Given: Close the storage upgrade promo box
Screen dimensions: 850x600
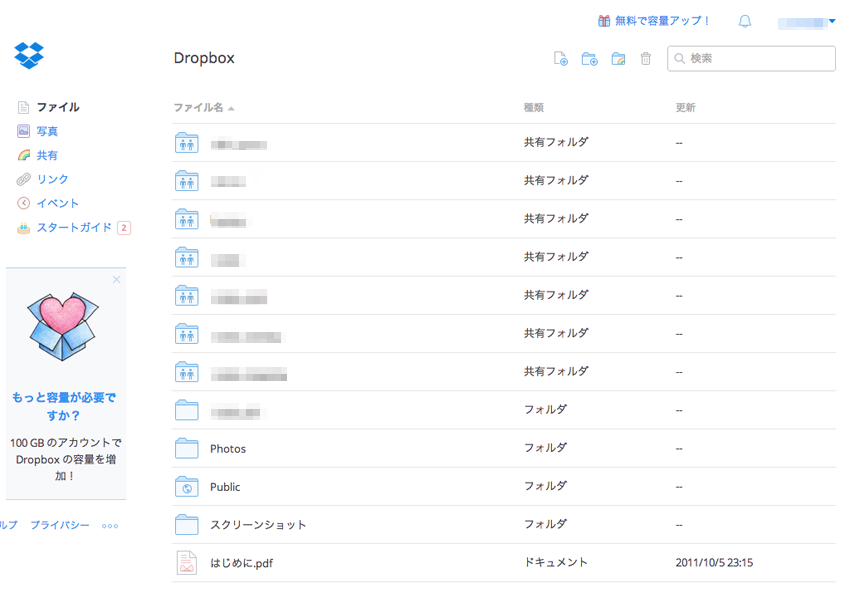Looking at the screenshot, I should (116, 280).
